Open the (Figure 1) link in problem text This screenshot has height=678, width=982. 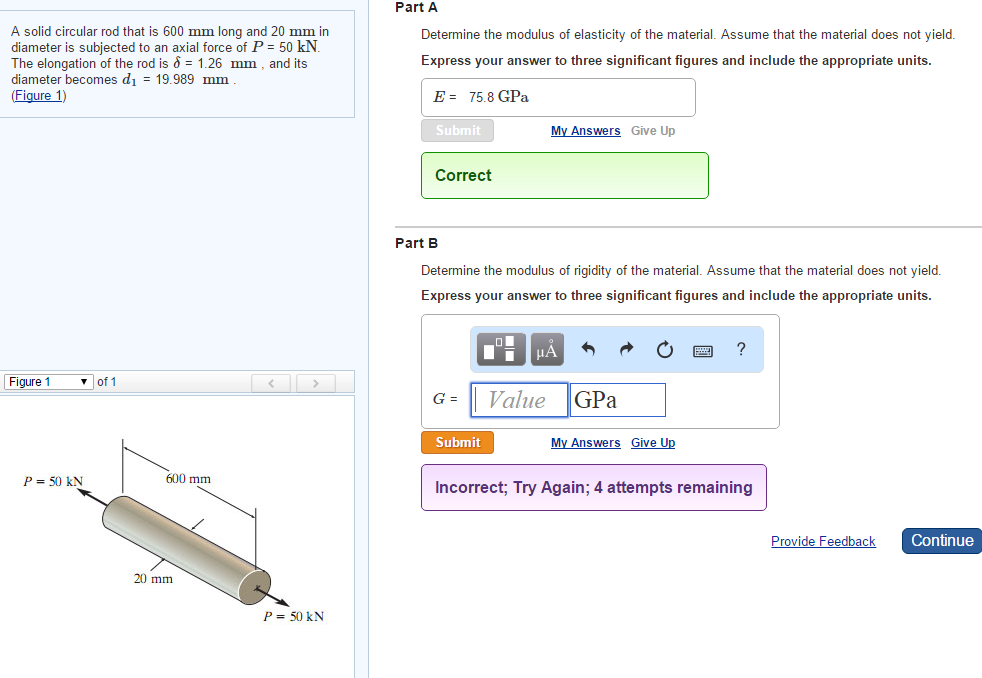[x=38, y=96]
